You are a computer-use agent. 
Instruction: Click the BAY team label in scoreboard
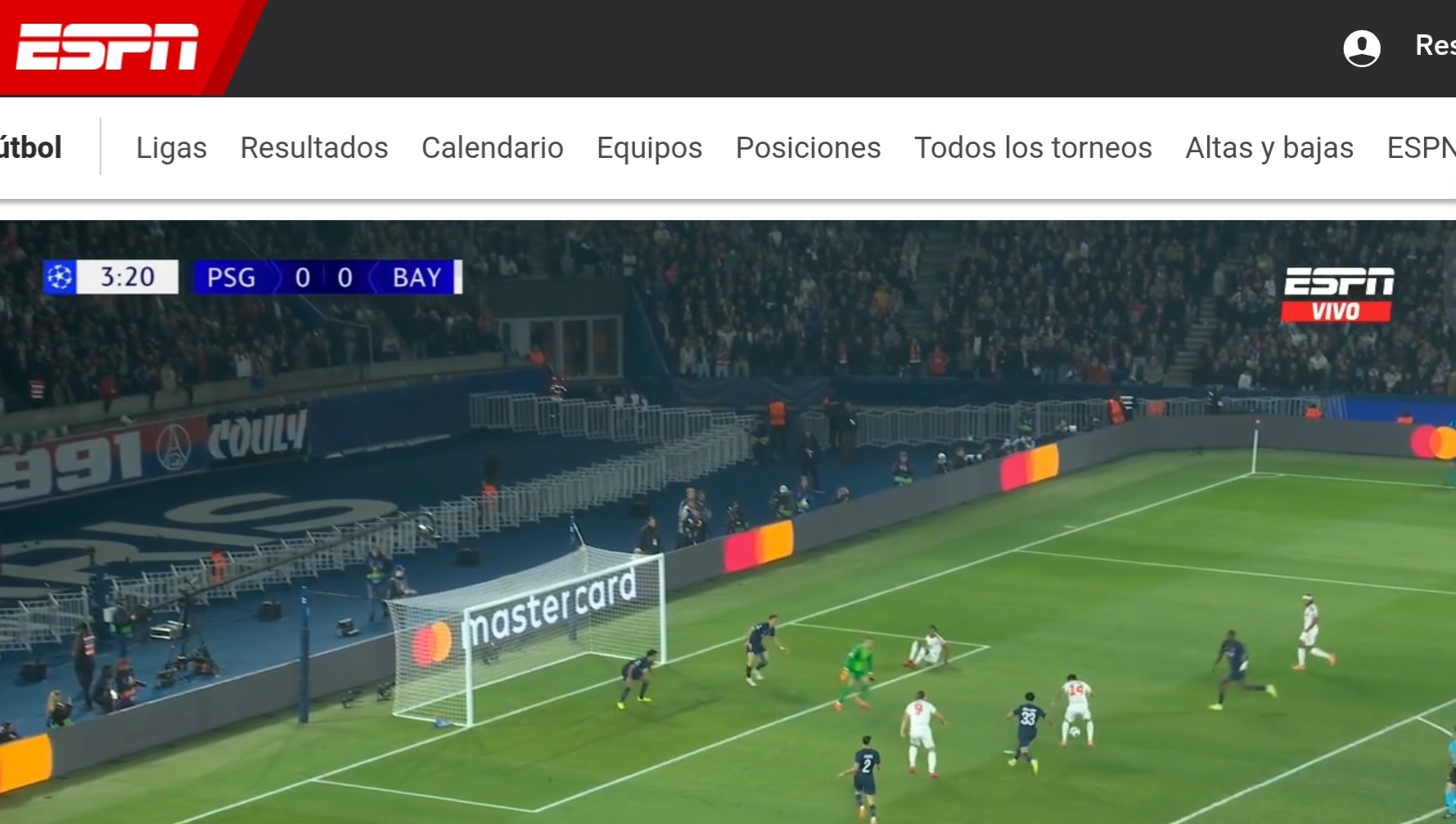point(417,277)
